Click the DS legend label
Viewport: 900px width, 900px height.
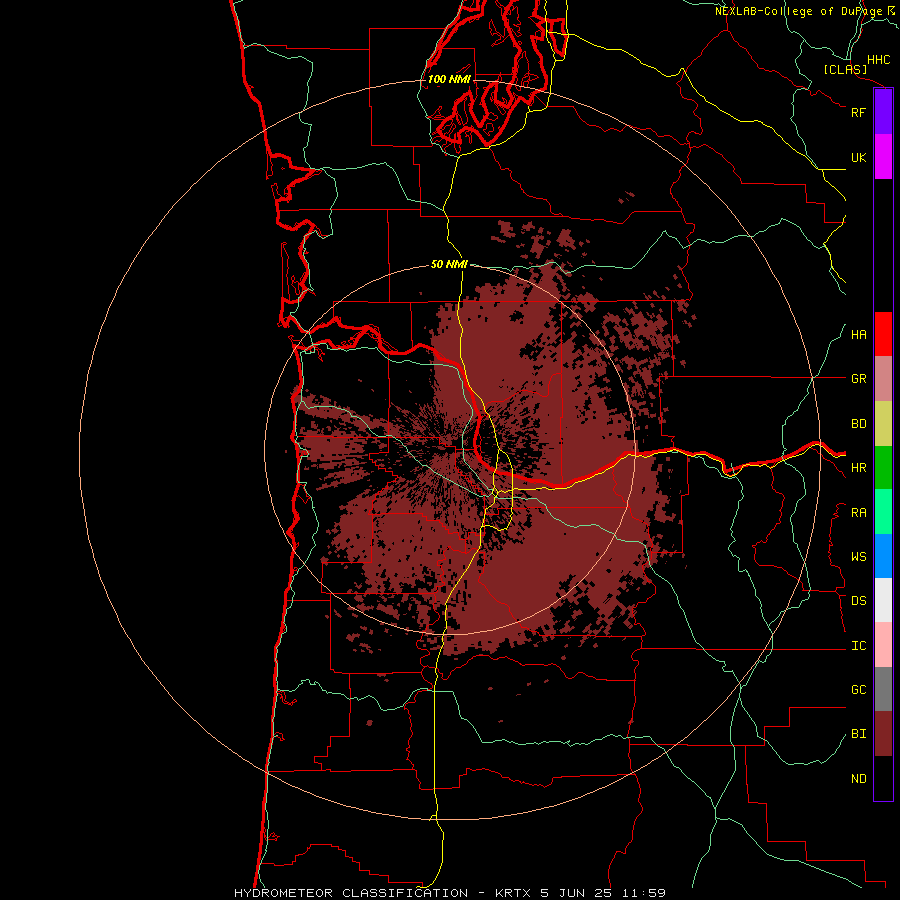point(858,601)
